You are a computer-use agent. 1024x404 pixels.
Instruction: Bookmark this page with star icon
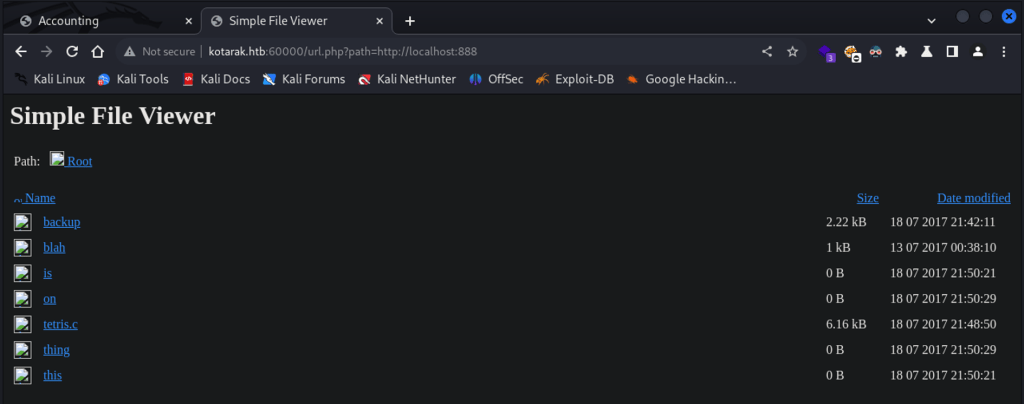(792, 51)
